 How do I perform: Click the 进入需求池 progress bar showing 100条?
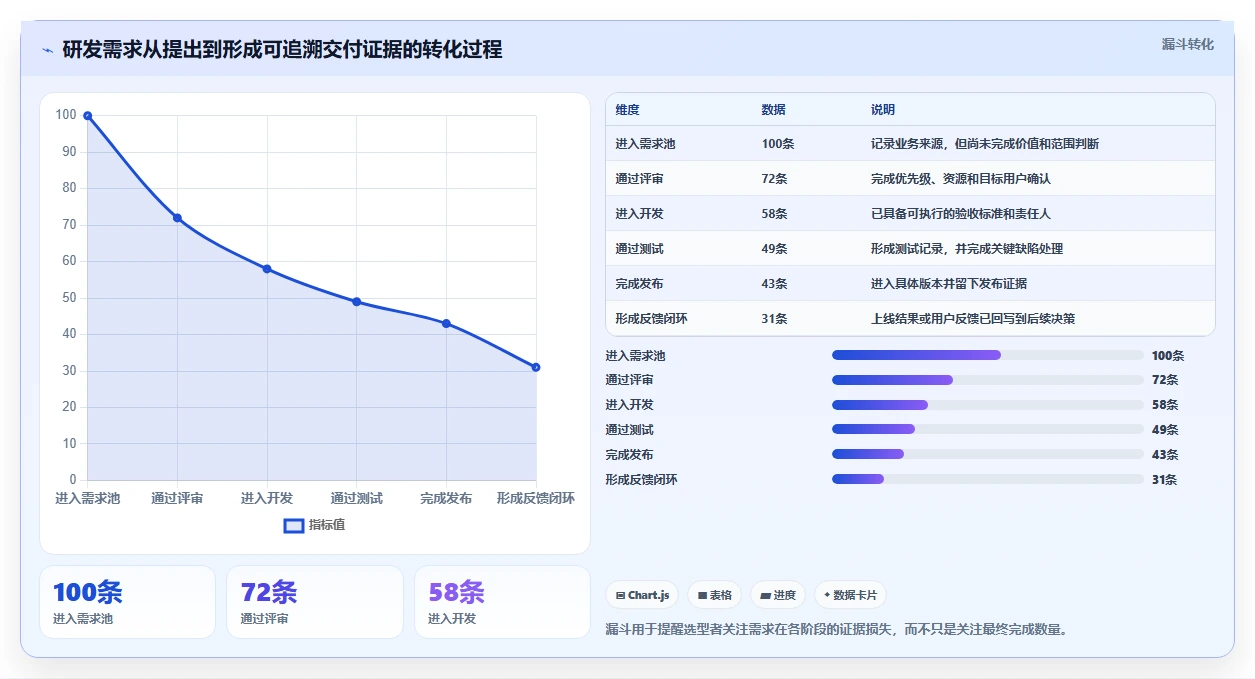pos(988,355)
